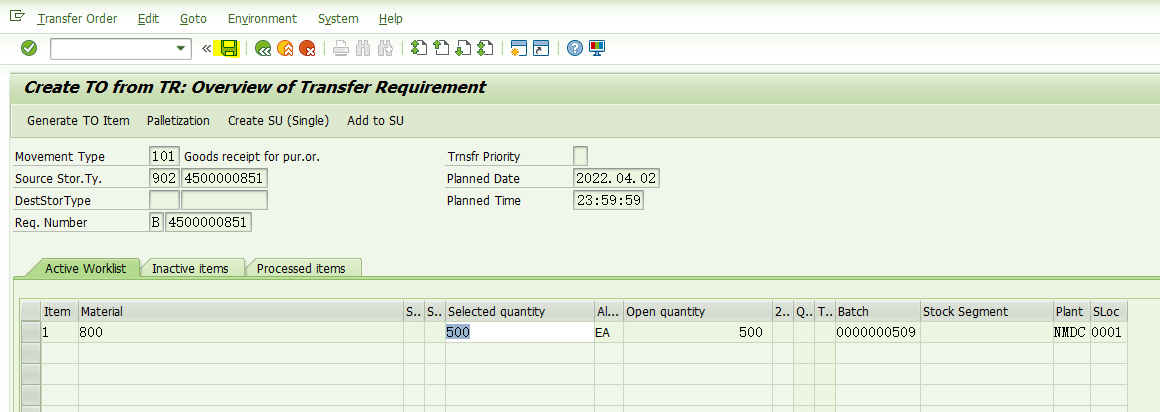Viewport: 1160px width, 412px height.
Task: Select row 1 using its row selector
Action: click(x=29, y=332)
